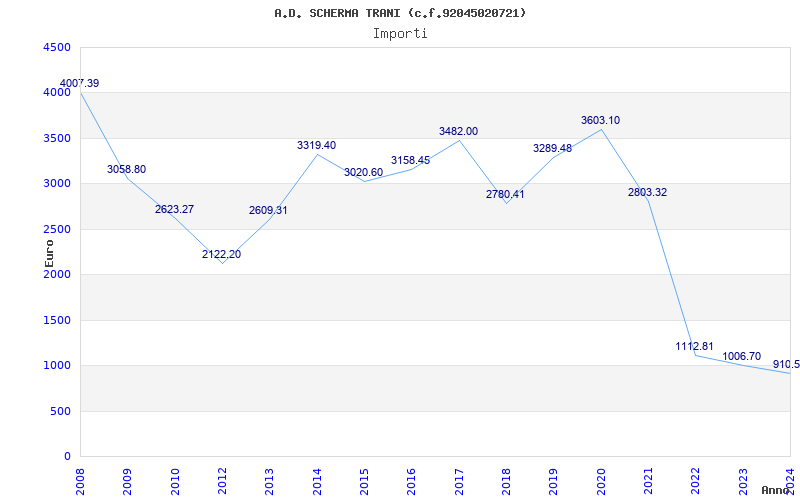Select the 2122.20 data label
Viewport: 800px width, 500px height.
coord(221,254)
